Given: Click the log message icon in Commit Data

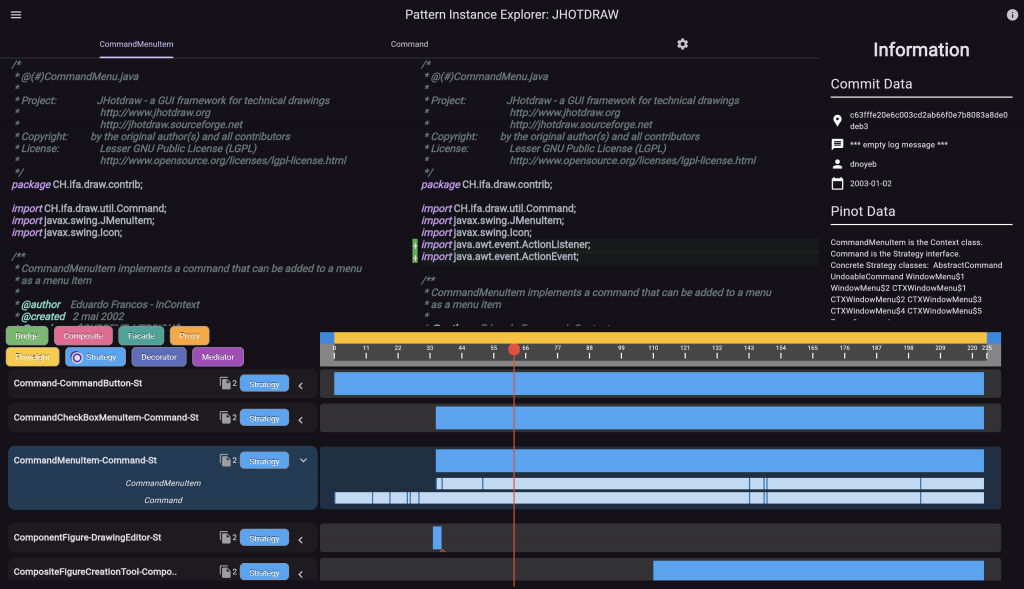Looking at the screenshot, I should pos(839,144).
